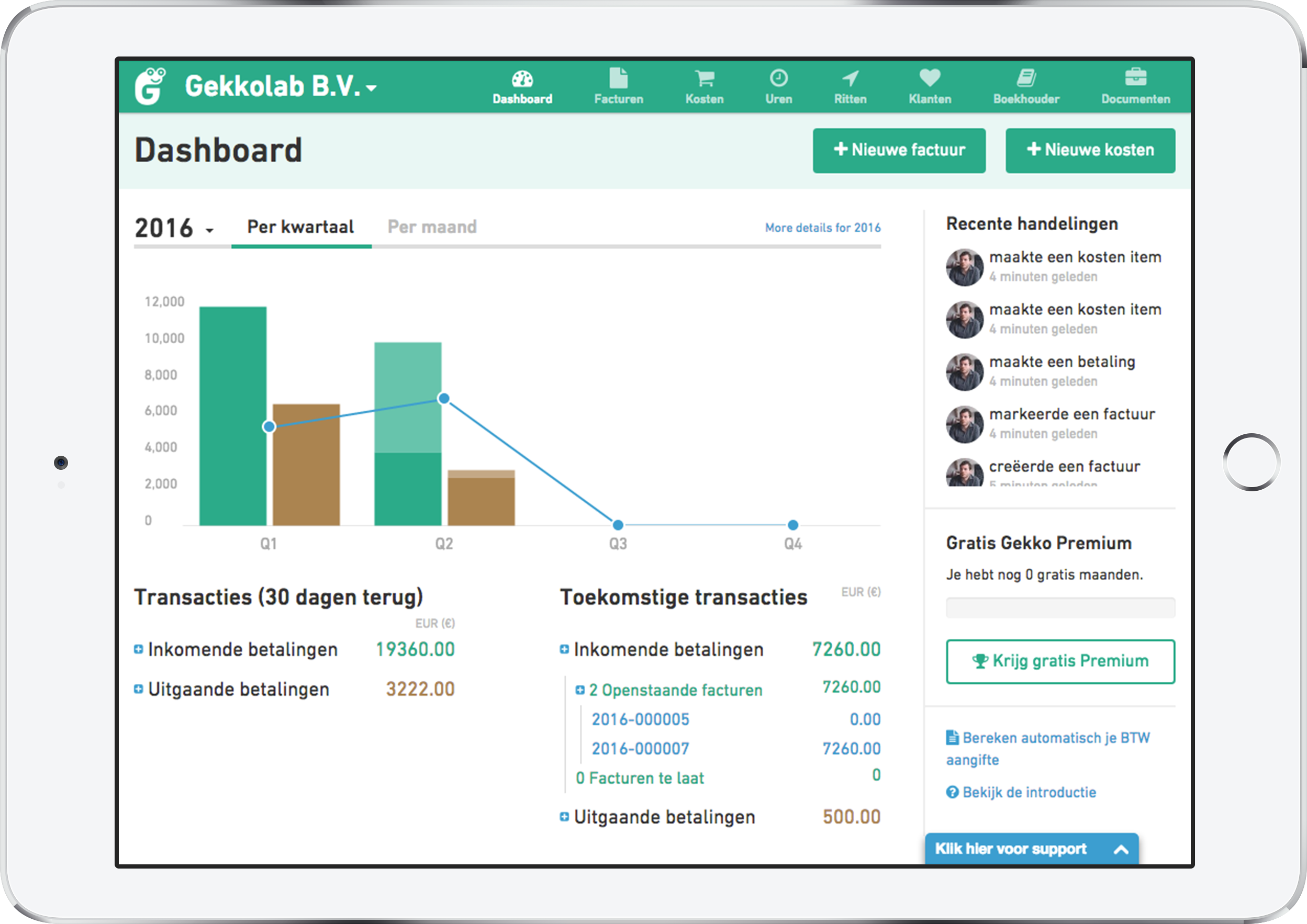Click the Q2 line chart data point

[x=443, y=398]
